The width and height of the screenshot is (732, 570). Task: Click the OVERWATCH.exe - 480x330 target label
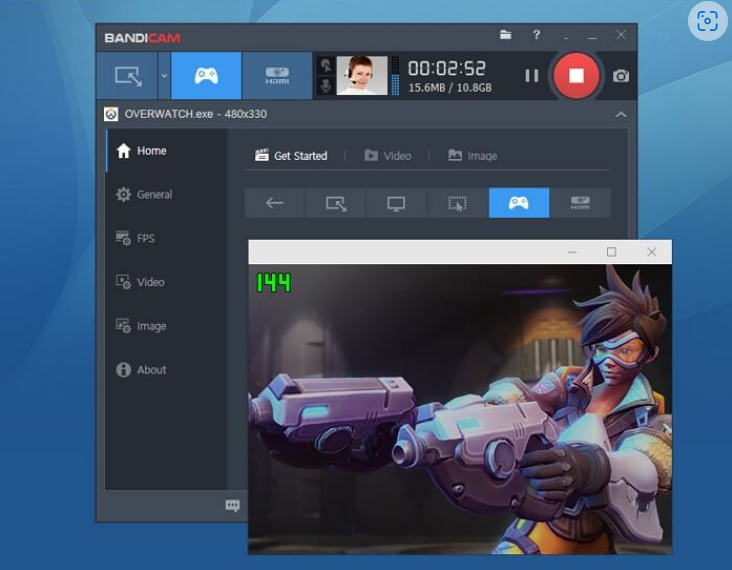[196, 114]
